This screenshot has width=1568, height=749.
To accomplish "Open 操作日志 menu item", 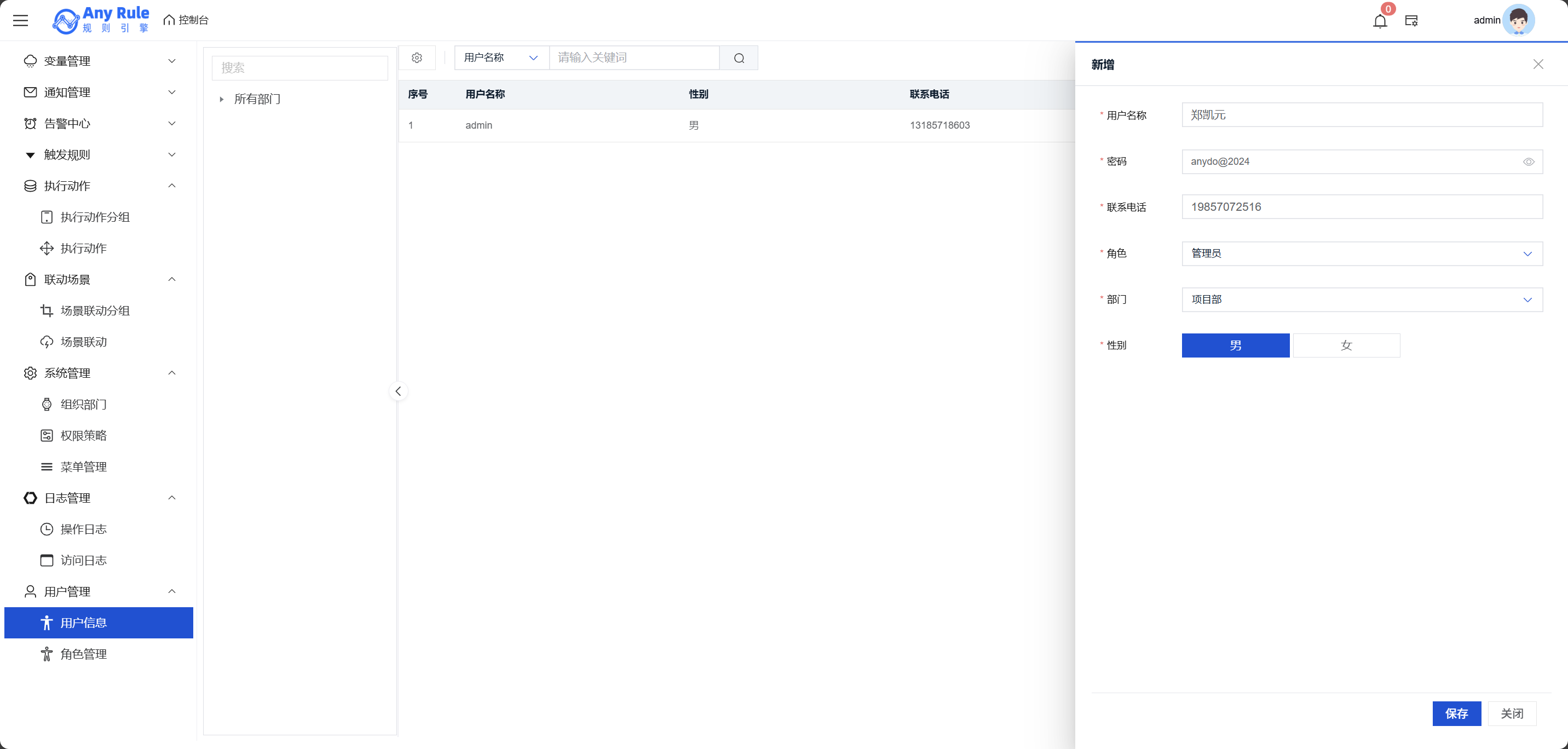I will tap(83, 529).
